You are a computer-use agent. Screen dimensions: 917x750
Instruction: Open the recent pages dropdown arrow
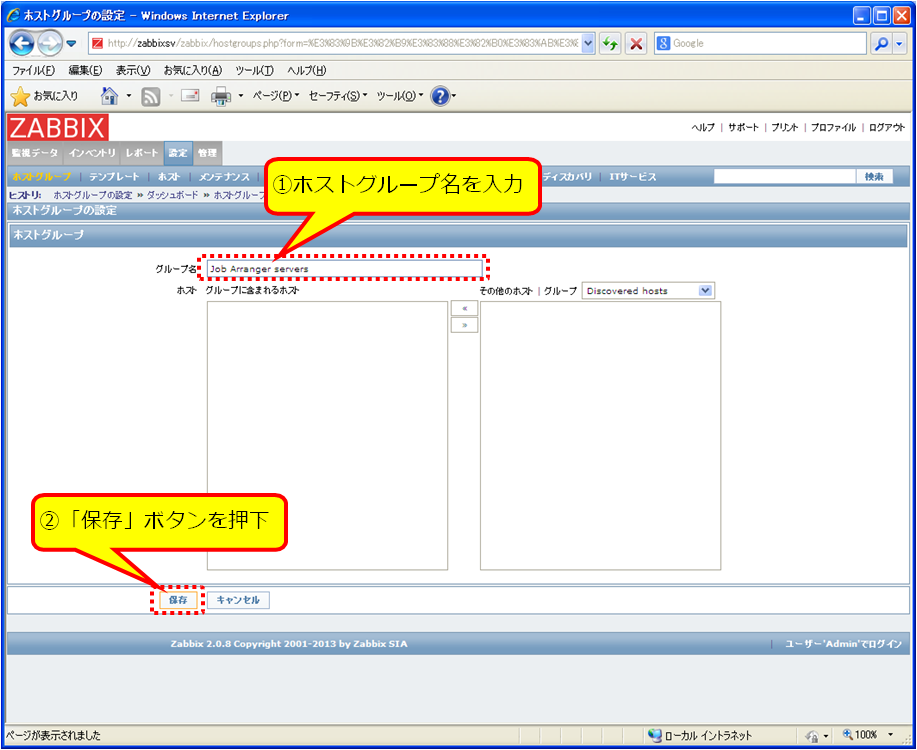(x=71, y=44)
